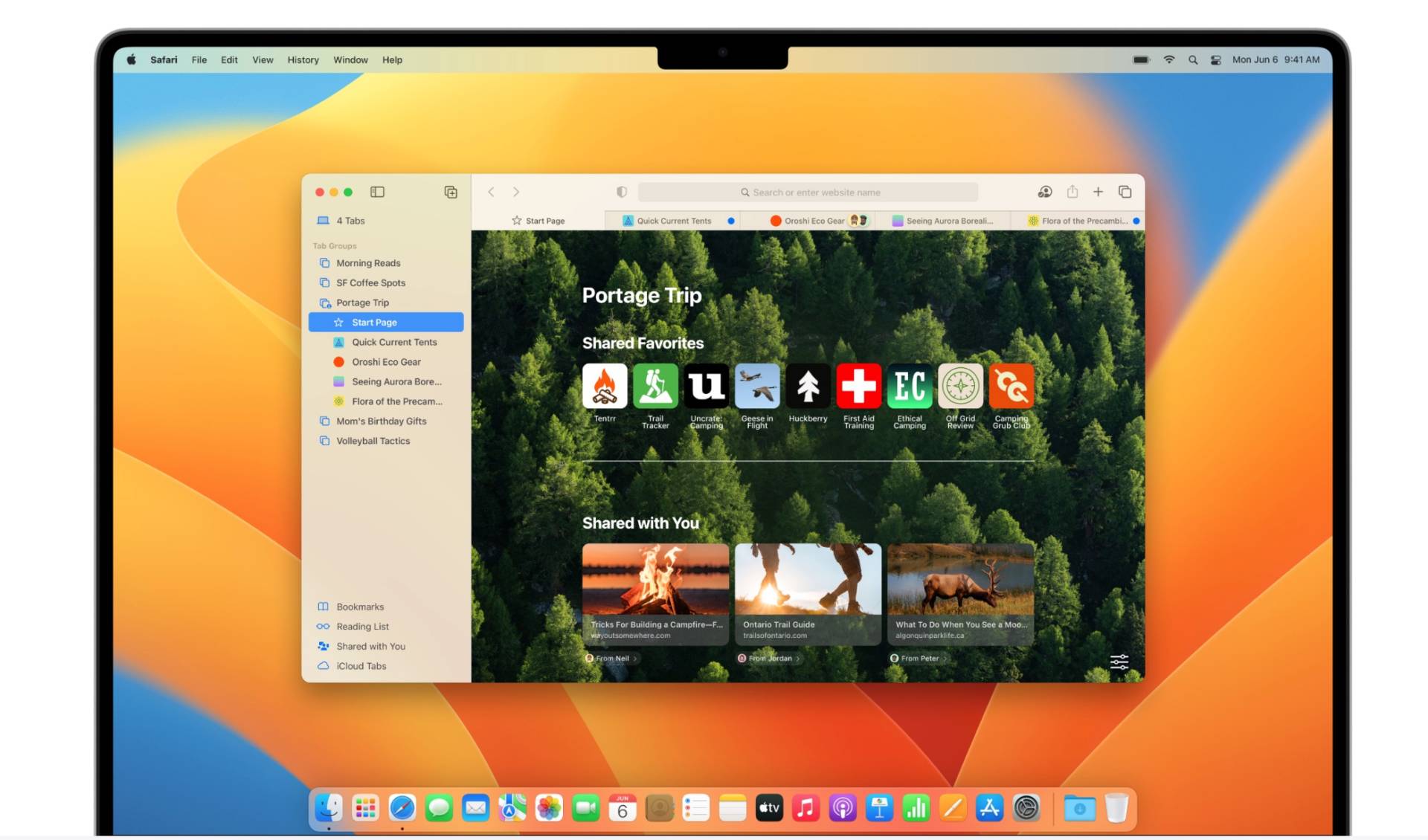Viewport: 1428px width, 840px height.
Task: Open the Tentrr favorite icon
Action: click(605, 386)
